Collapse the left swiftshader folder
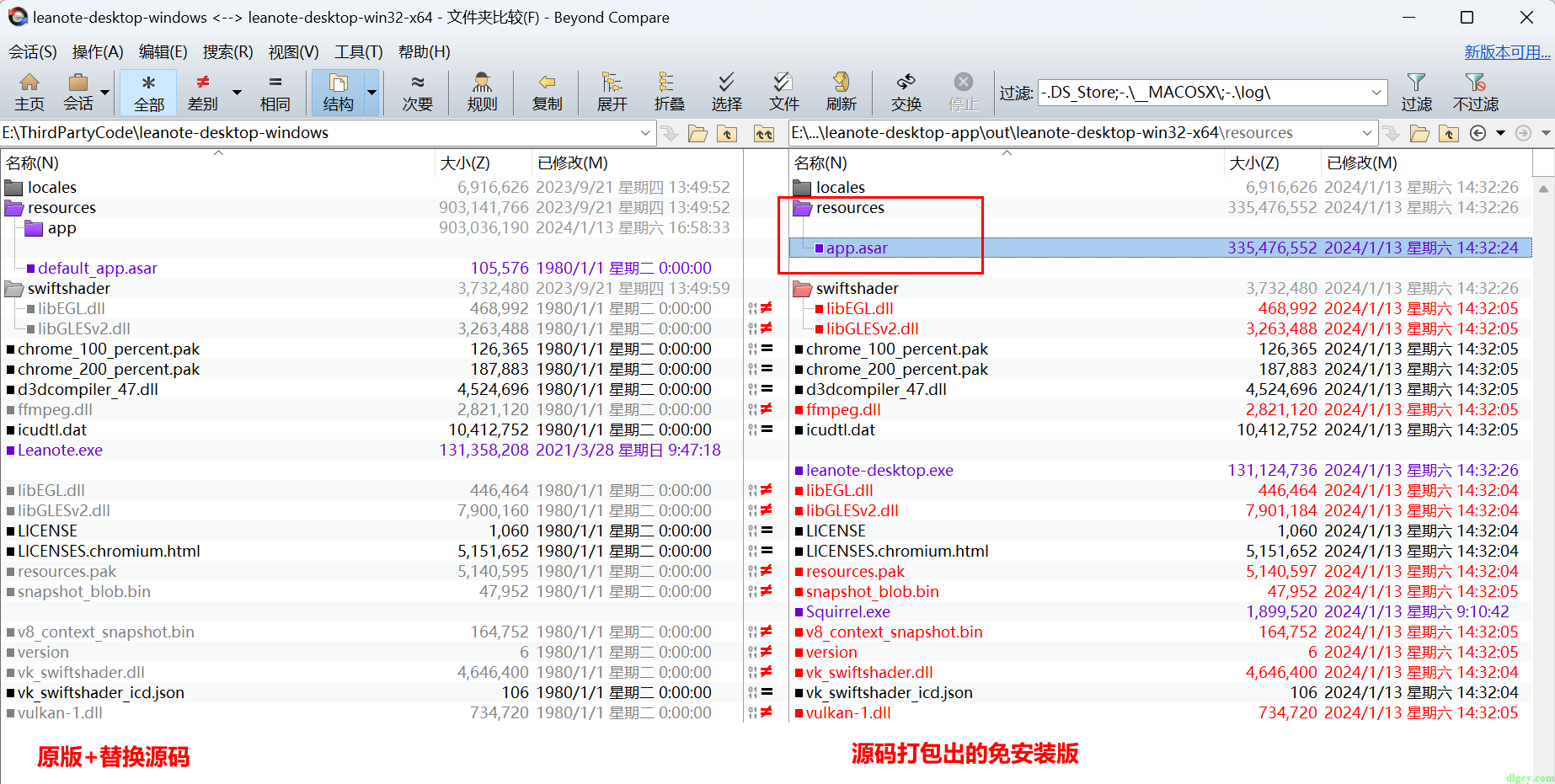1555x784 pixels. (x=14, y=289)
